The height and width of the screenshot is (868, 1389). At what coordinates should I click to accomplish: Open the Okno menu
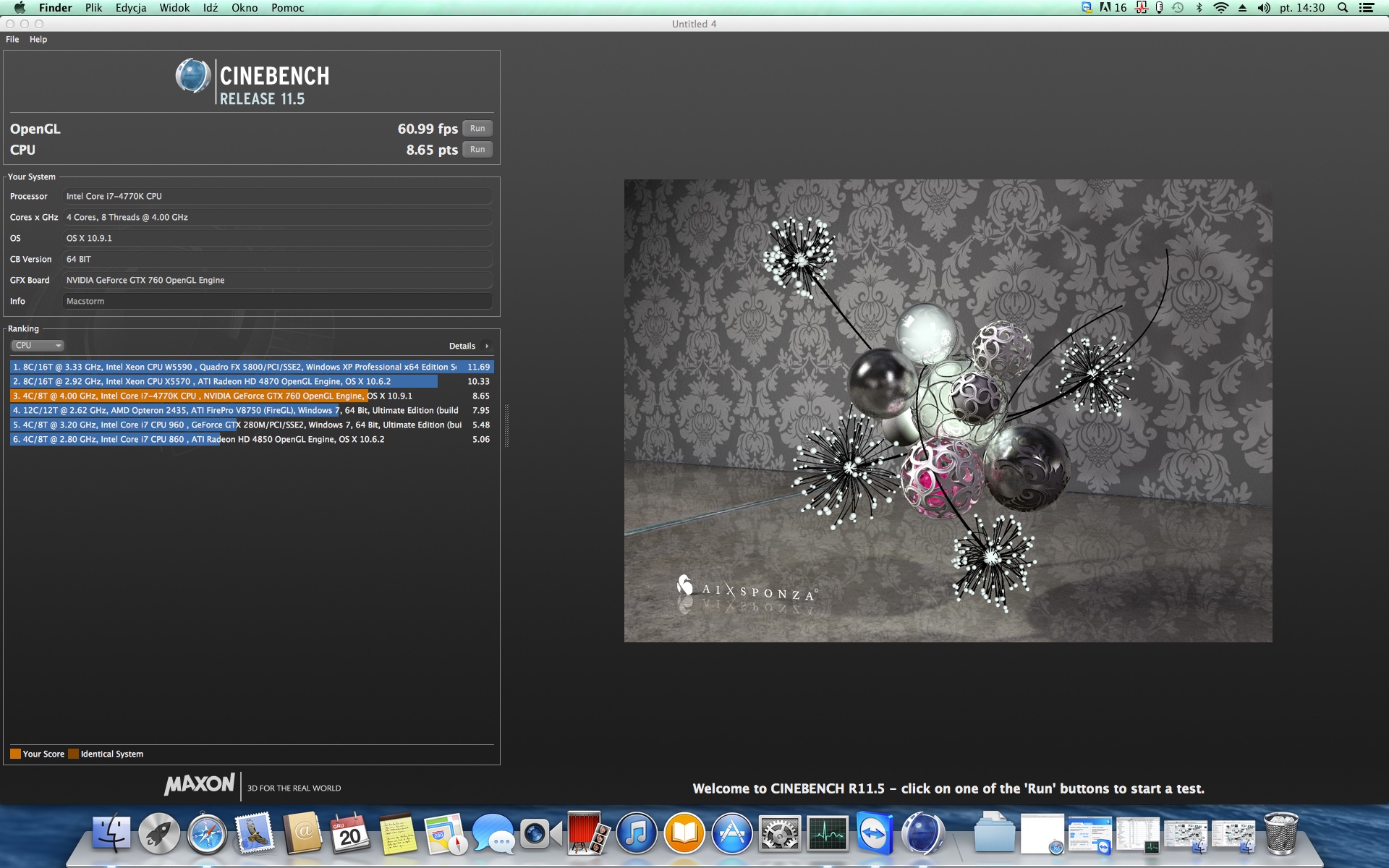245,8
